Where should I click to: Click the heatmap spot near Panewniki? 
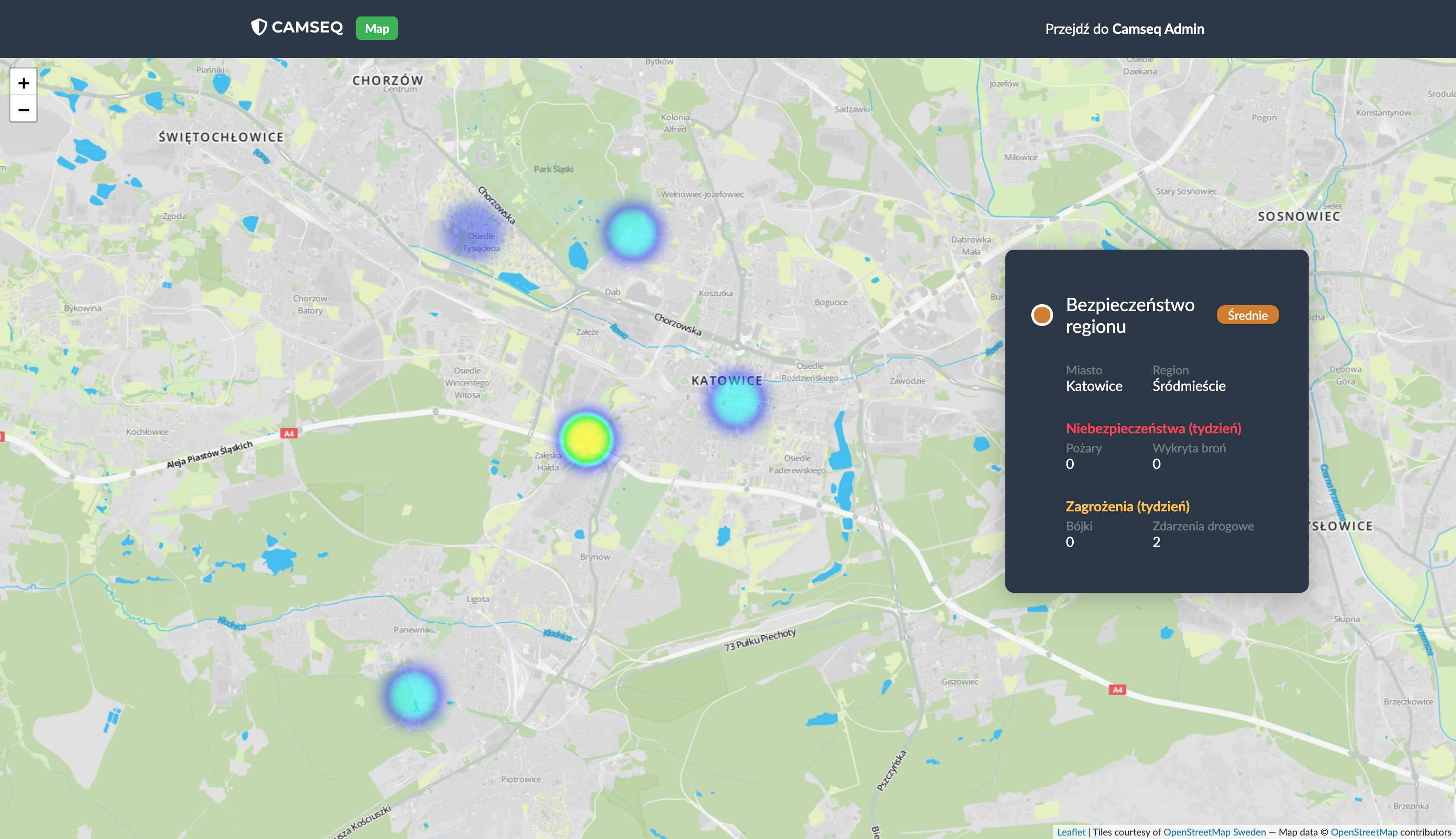pos(413,695)
